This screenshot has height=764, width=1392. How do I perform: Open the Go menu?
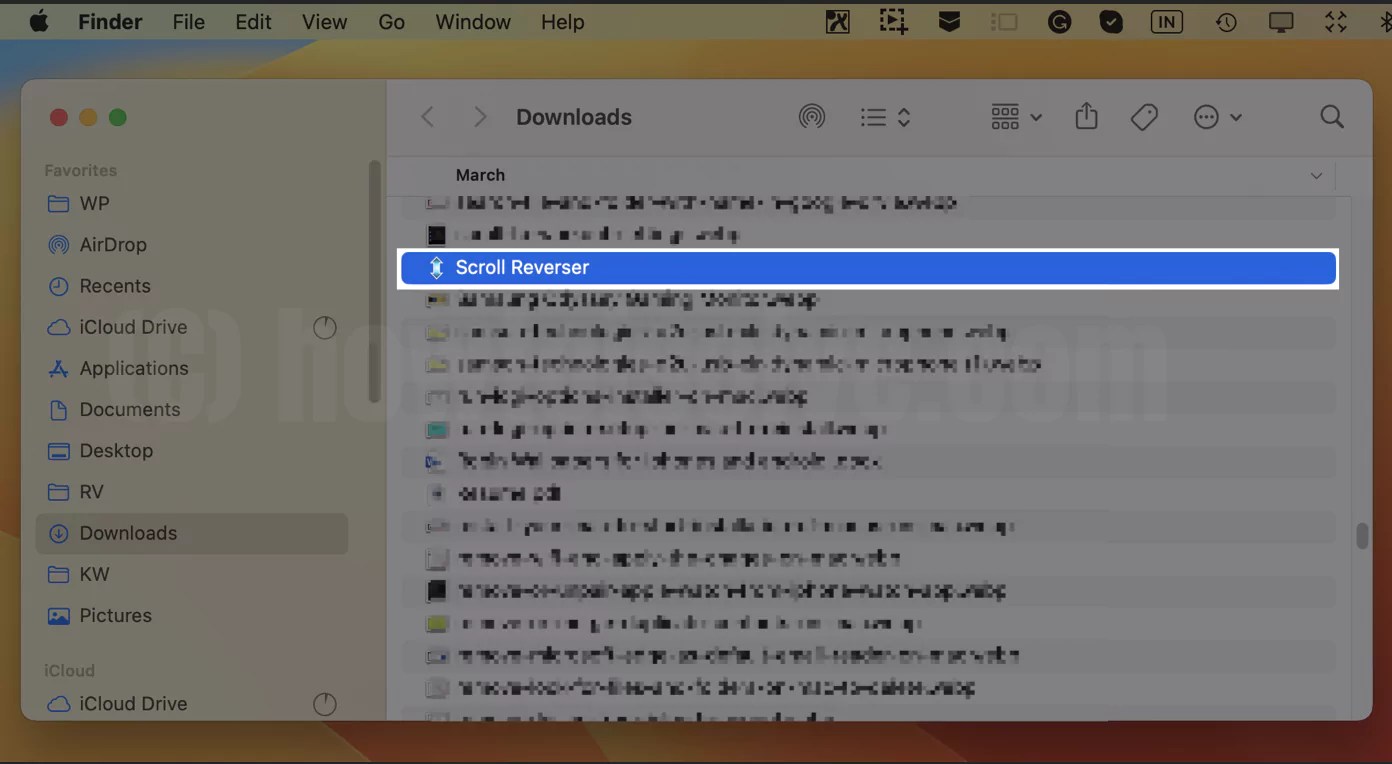pos(391,21)
